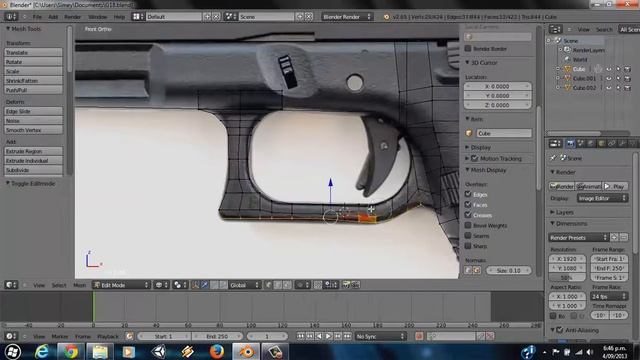Enable the Sharp overlay checkbox
This screenshot has width=640, height=360.
pyautogui.click(x=468, y=246)
